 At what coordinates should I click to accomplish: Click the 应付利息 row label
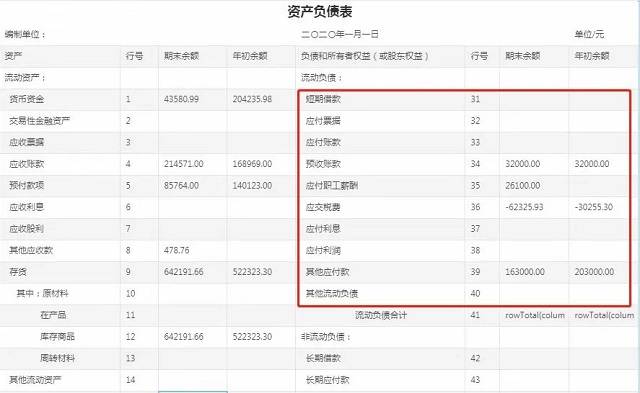323,229
